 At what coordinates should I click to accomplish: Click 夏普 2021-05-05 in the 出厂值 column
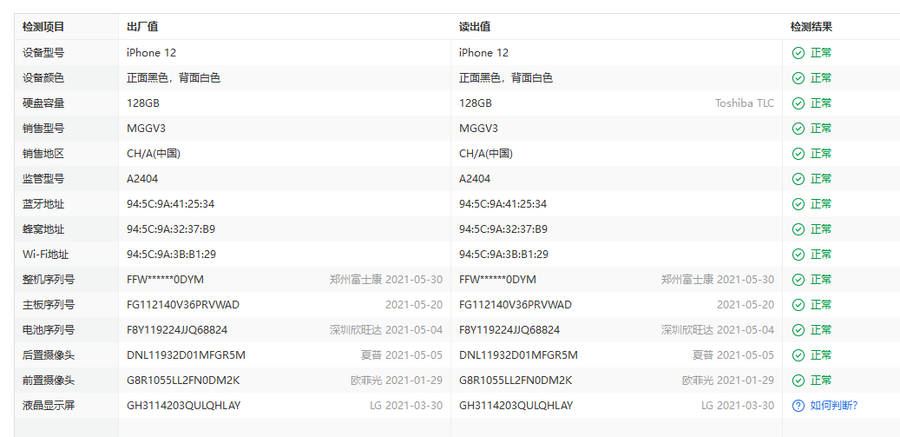(402, 355)
